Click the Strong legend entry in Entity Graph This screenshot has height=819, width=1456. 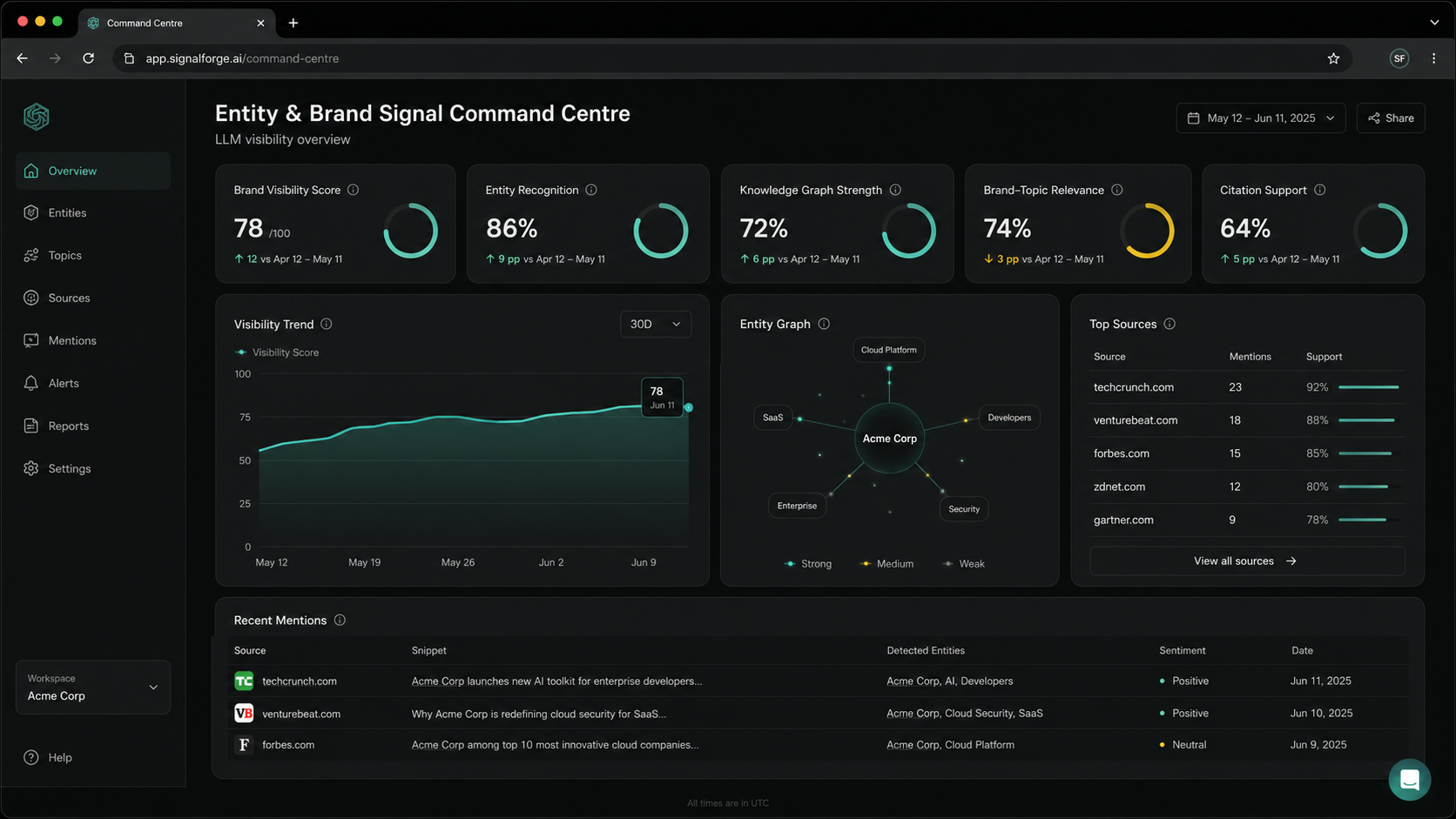[x=808, y=564]
